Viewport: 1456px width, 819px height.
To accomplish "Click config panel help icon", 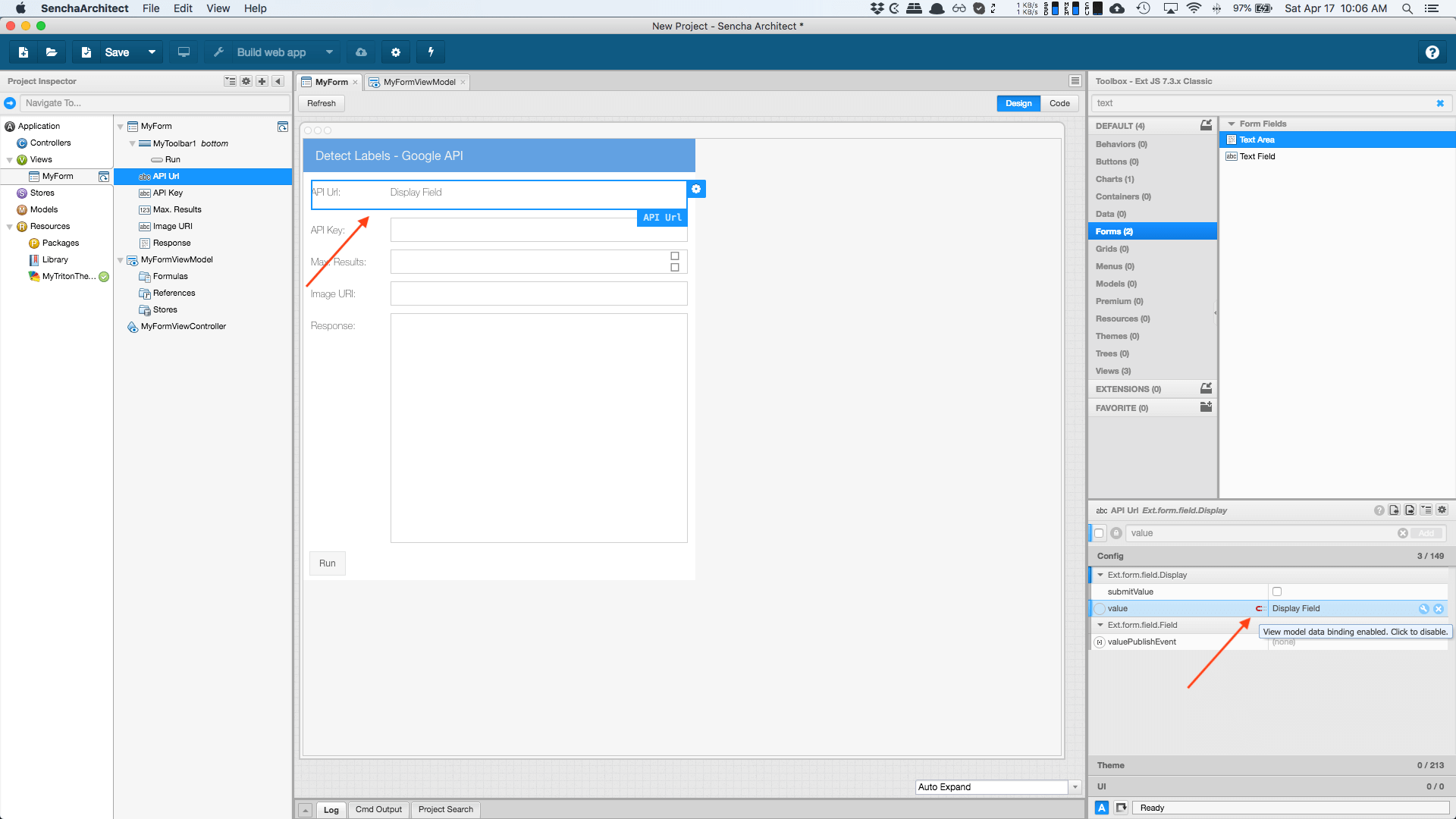I will (1379, 510).
